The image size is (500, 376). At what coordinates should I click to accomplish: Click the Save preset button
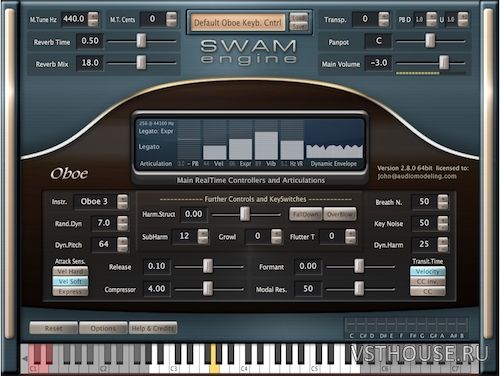click(x=299, y=26)
